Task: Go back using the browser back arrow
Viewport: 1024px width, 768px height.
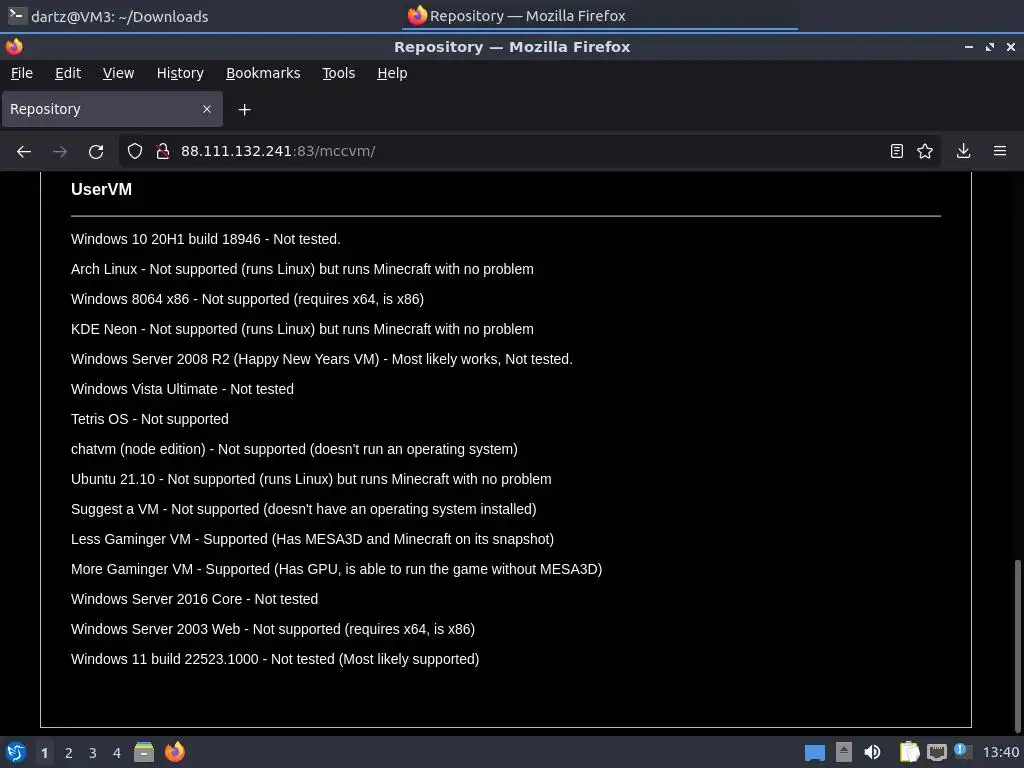Action: [x=24, y=152]
